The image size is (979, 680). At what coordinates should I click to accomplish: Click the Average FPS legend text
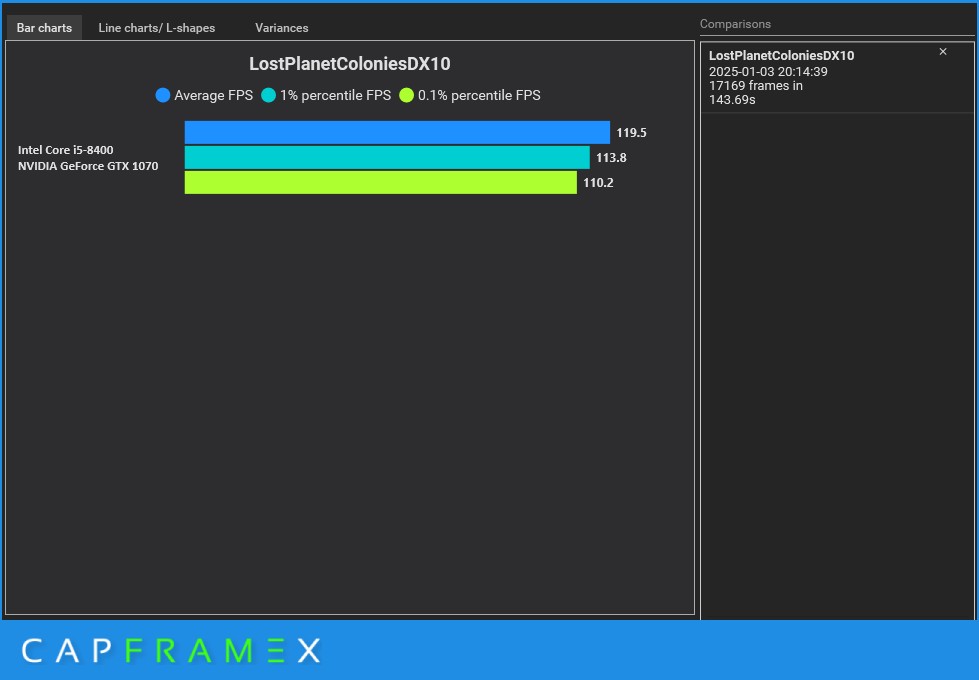coord(214,96)
